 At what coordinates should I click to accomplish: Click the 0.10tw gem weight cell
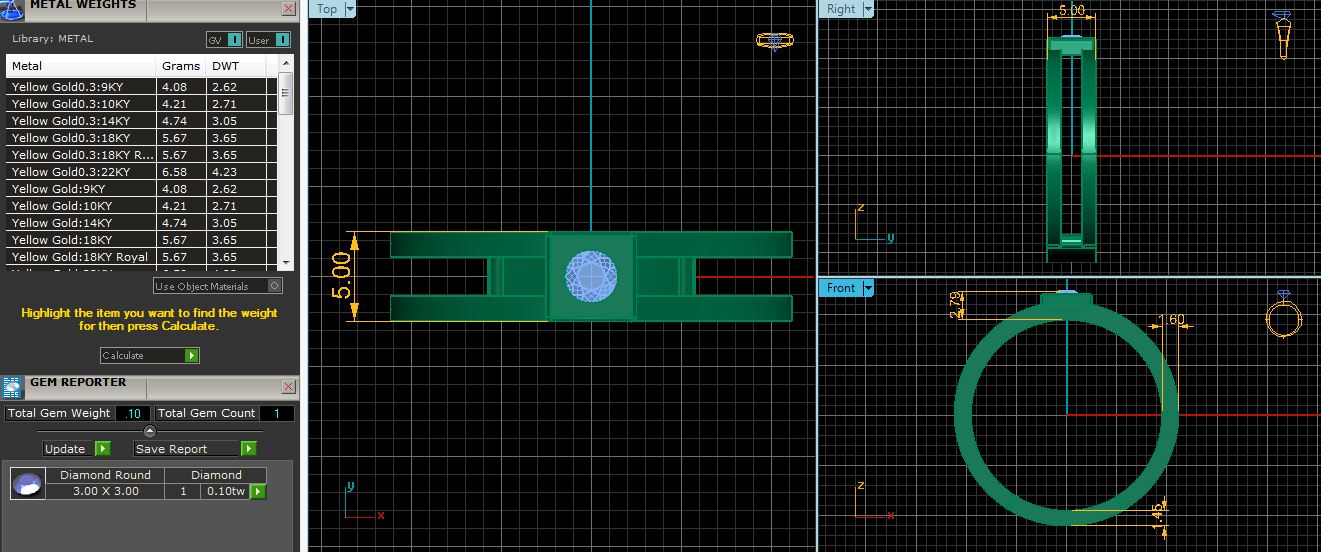pos(224,491)
